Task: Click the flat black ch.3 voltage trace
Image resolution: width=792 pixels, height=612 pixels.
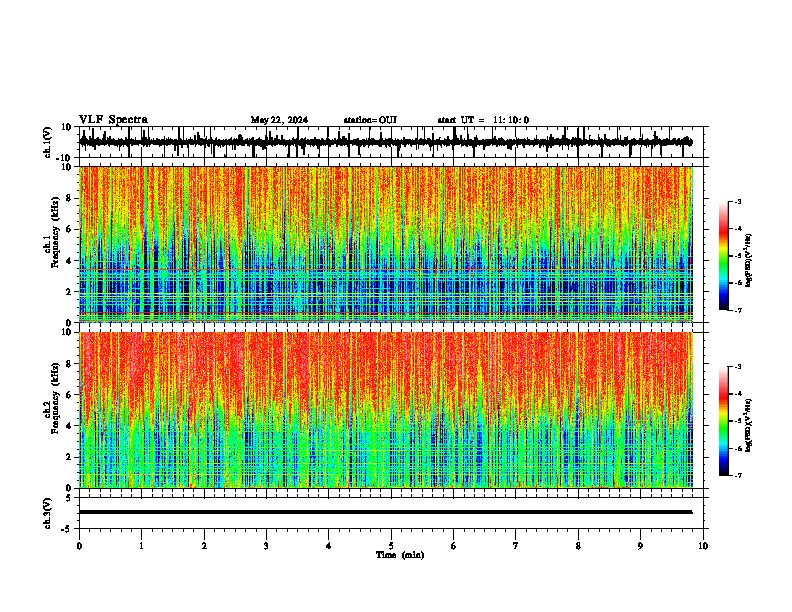Action: [x=386, y=512]
